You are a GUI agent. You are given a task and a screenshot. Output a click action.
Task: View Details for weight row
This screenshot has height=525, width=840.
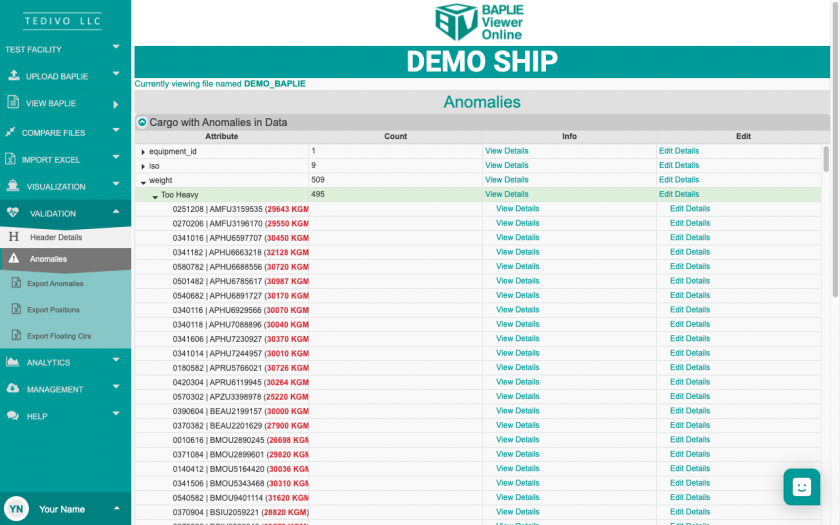506,180
